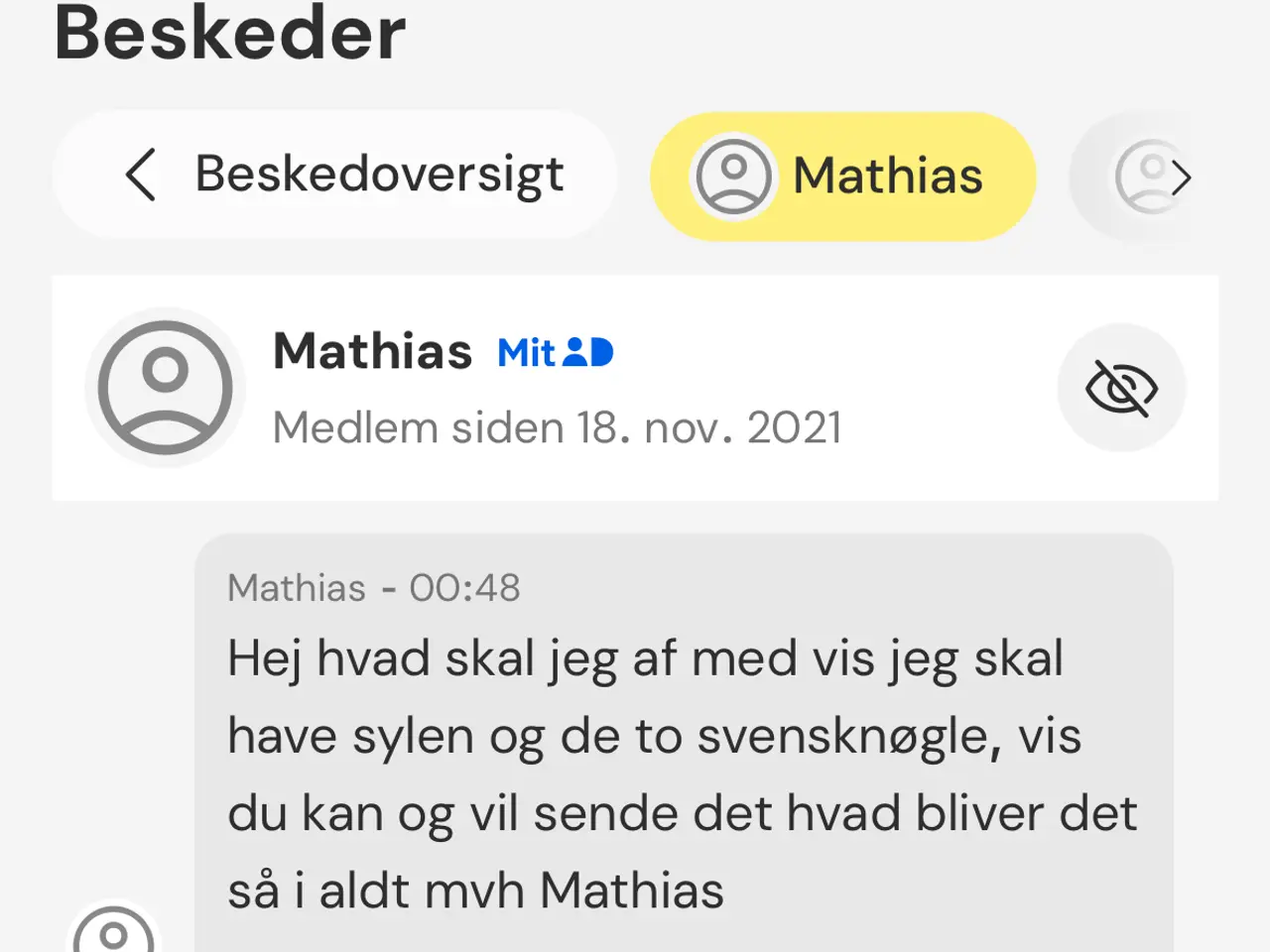The image size is (1270, 952).
Task: Click the 'så i aldt mvh Mathias' line
Action: tap(475, 890)
